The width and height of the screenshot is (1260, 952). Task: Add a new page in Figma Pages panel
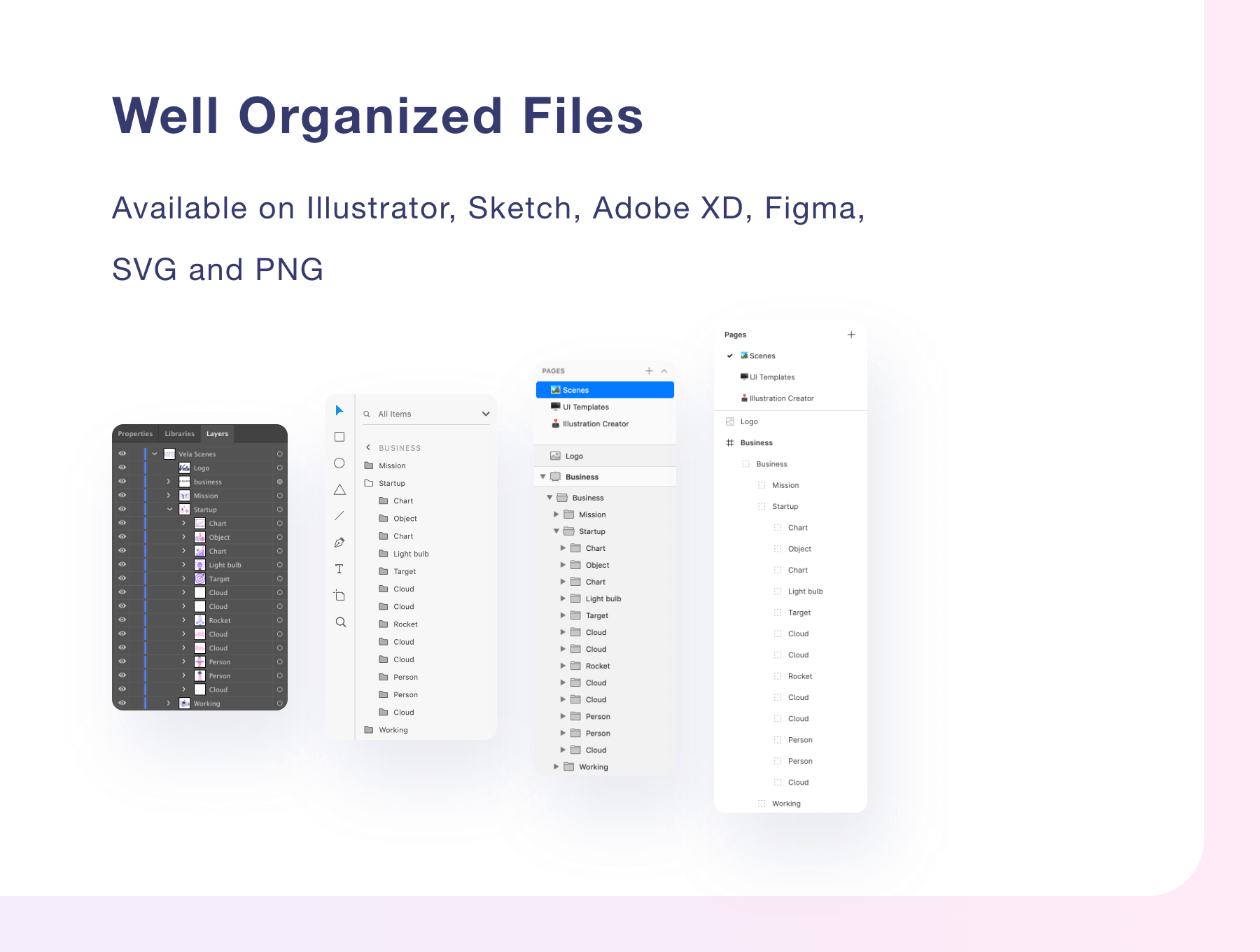(x=851, y=335)
